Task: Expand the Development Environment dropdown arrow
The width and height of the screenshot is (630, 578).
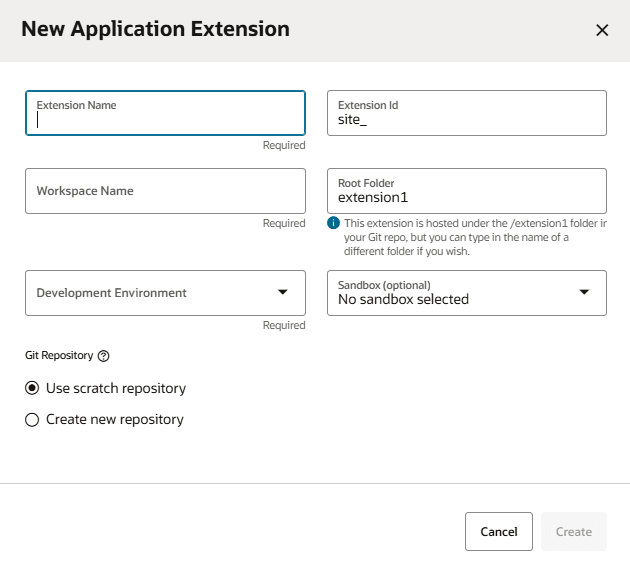Action: pos(284,293)
